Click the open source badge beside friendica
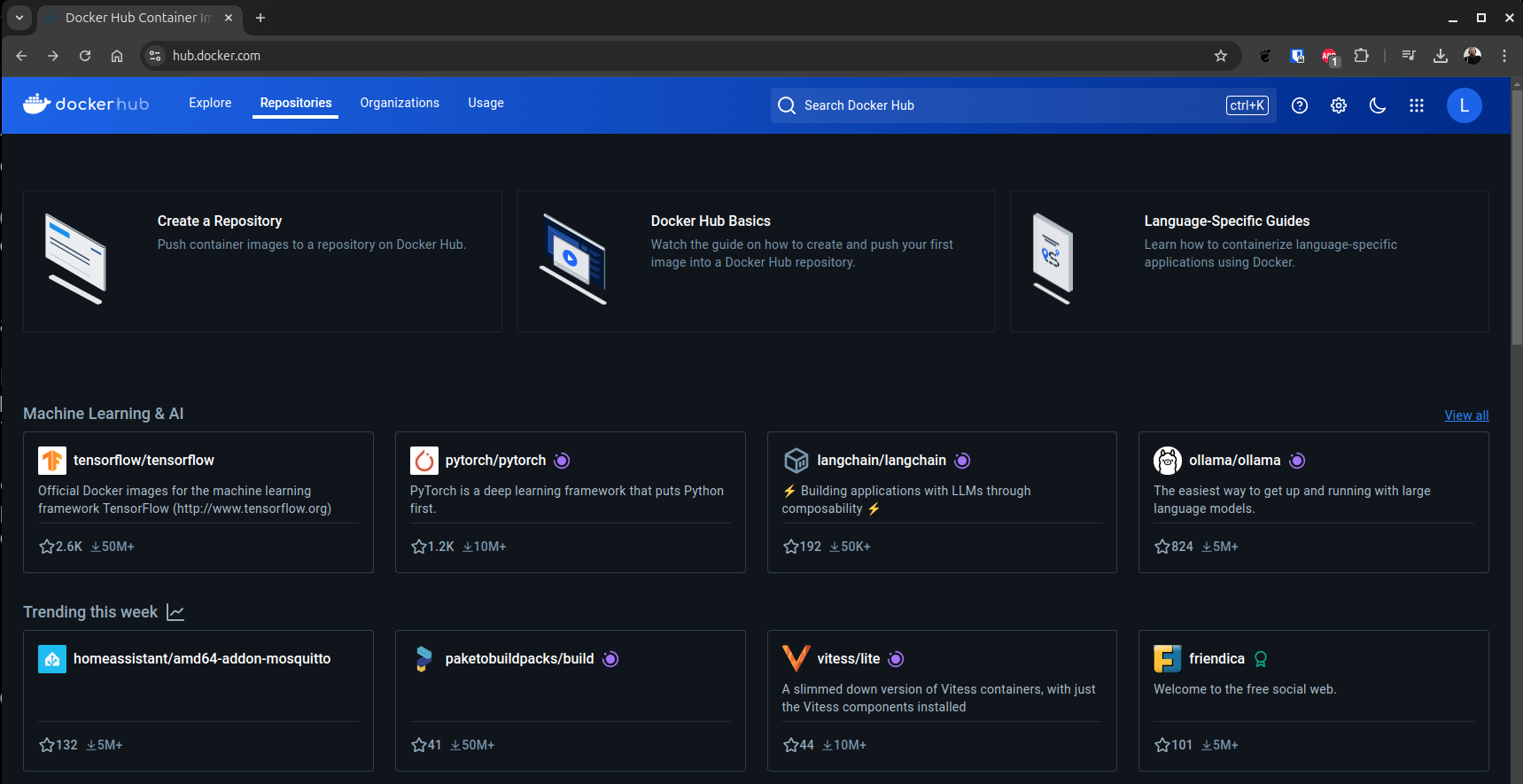 click(x=1261, y=659)
